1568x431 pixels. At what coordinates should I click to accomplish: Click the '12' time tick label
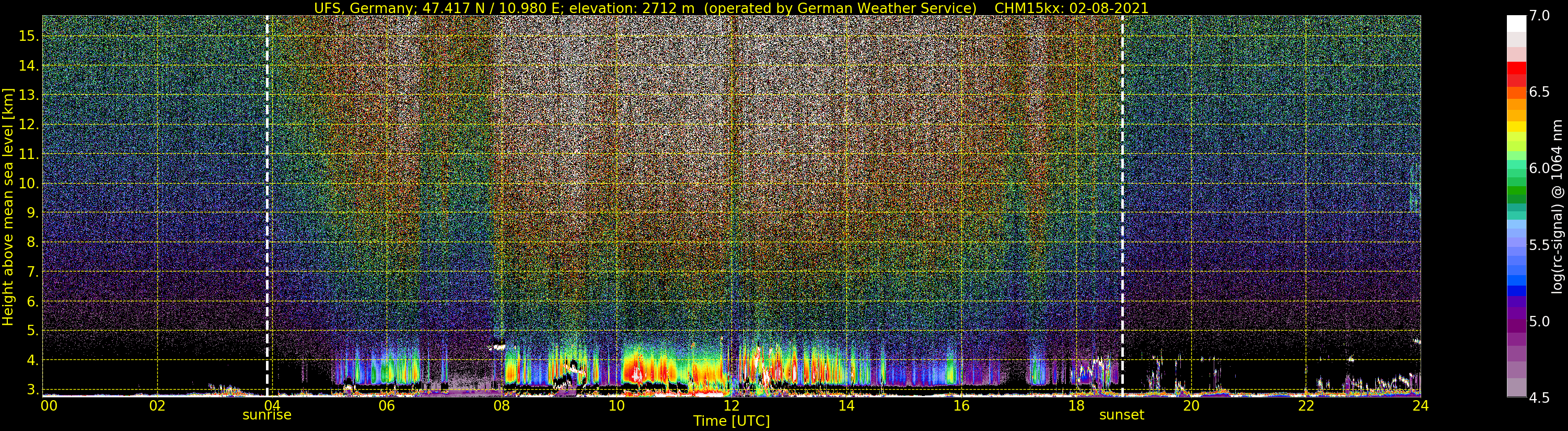coord(731,405)
